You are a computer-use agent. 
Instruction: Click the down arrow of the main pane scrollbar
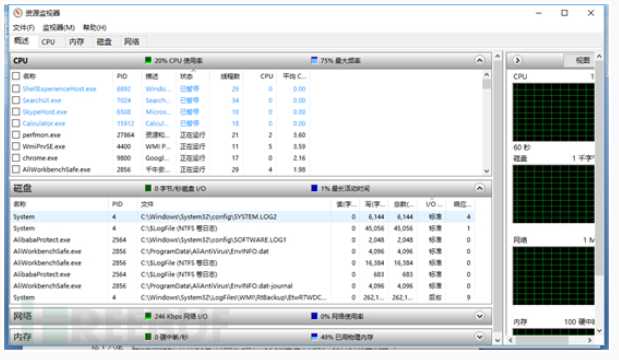click(x=497, y=339)
